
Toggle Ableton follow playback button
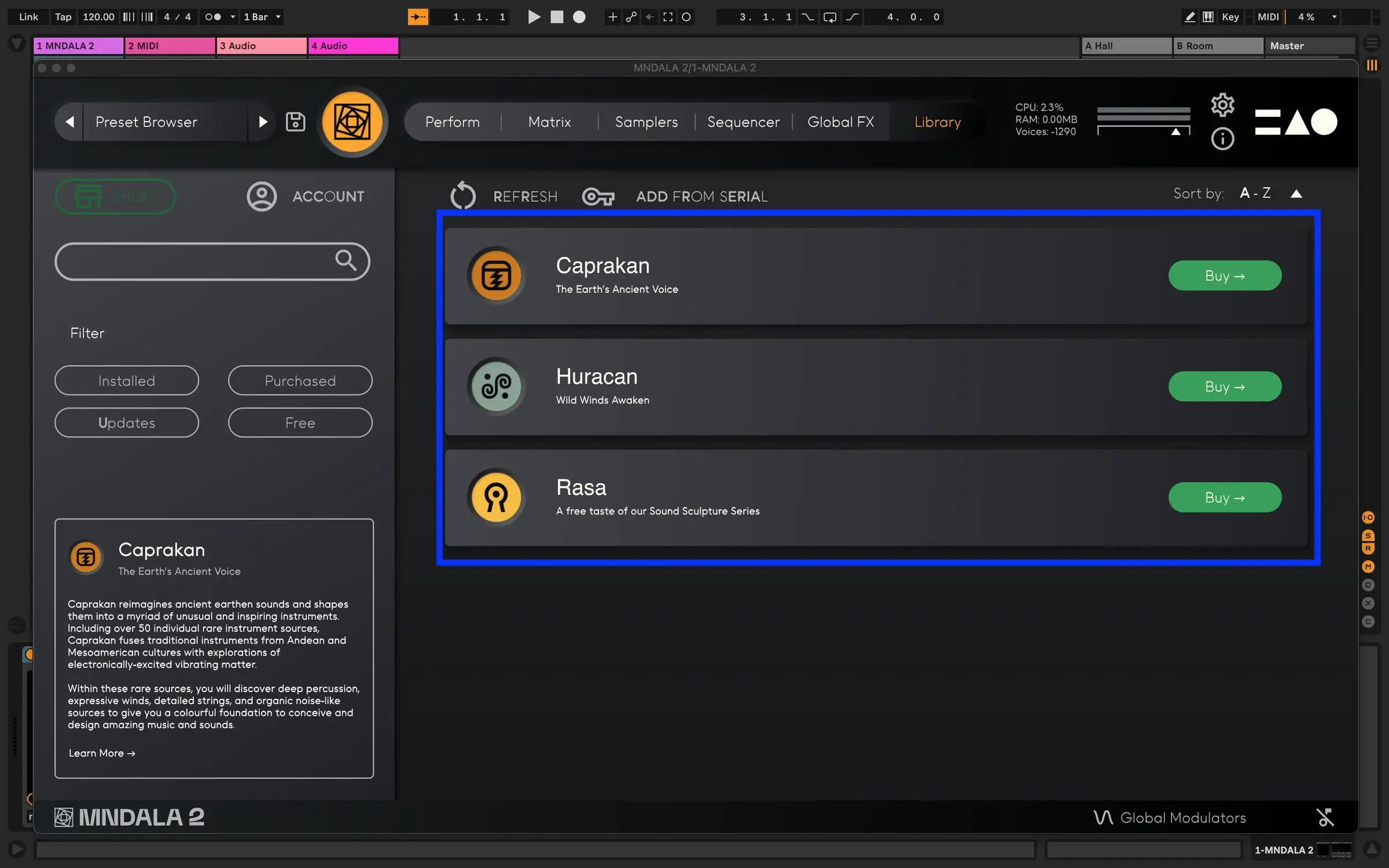point(418,17)
